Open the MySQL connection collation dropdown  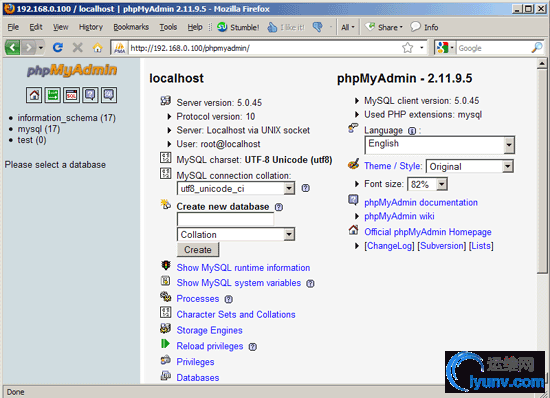coord(236,189)
